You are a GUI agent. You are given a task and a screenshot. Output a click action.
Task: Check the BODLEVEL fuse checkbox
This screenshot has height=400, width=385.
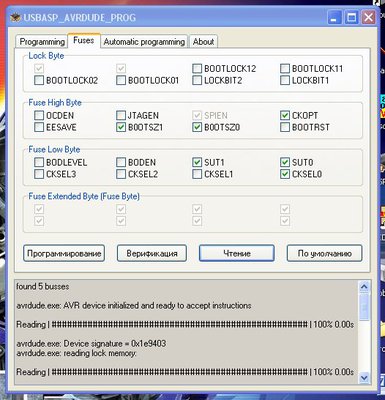[39, 162]
